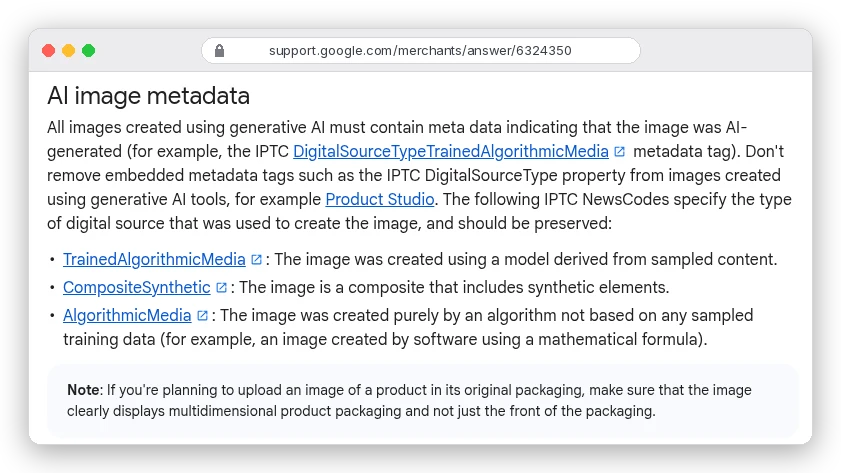Viewport: 841px width, 473px height.
Task: Click the 'AI image metadata' heading
Action: (x=149, y=96)
